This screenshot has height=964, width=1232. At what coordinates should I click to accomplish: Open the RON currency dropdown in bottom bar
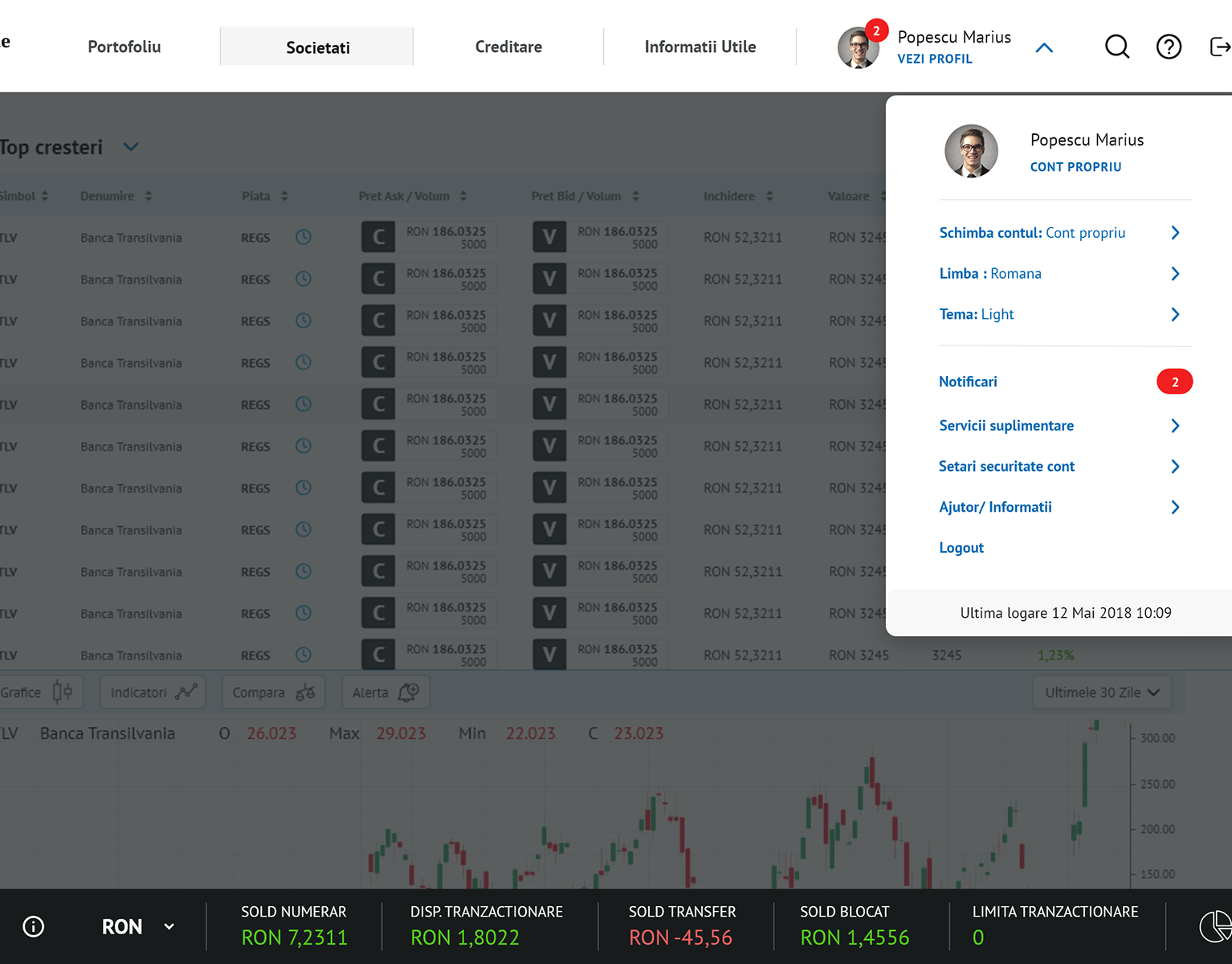[138, 926]
